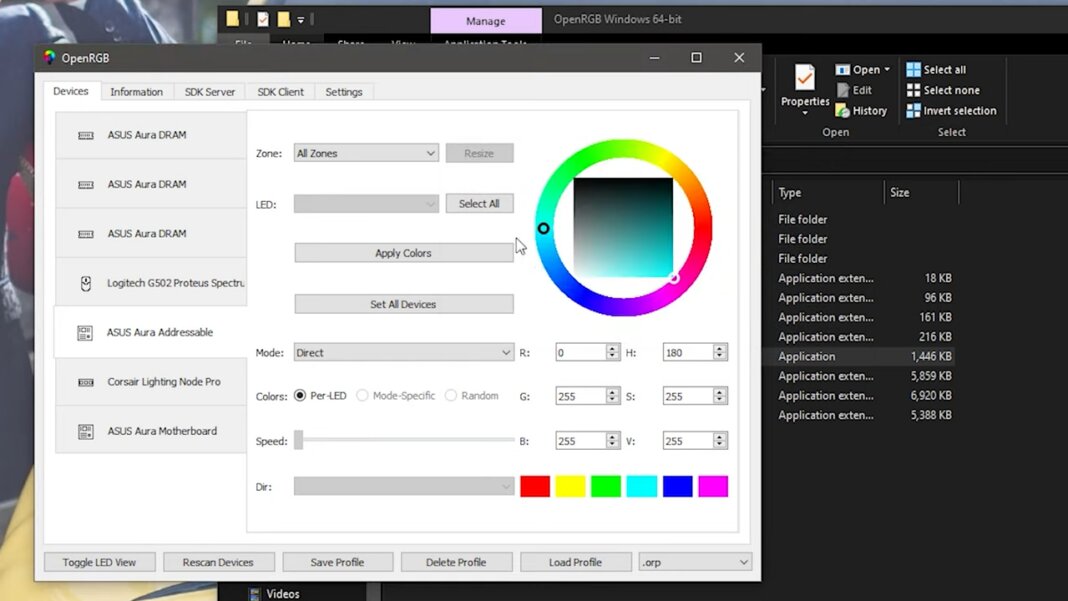Open the Settings tab
1068x601 pixels.
click(344, 92)
